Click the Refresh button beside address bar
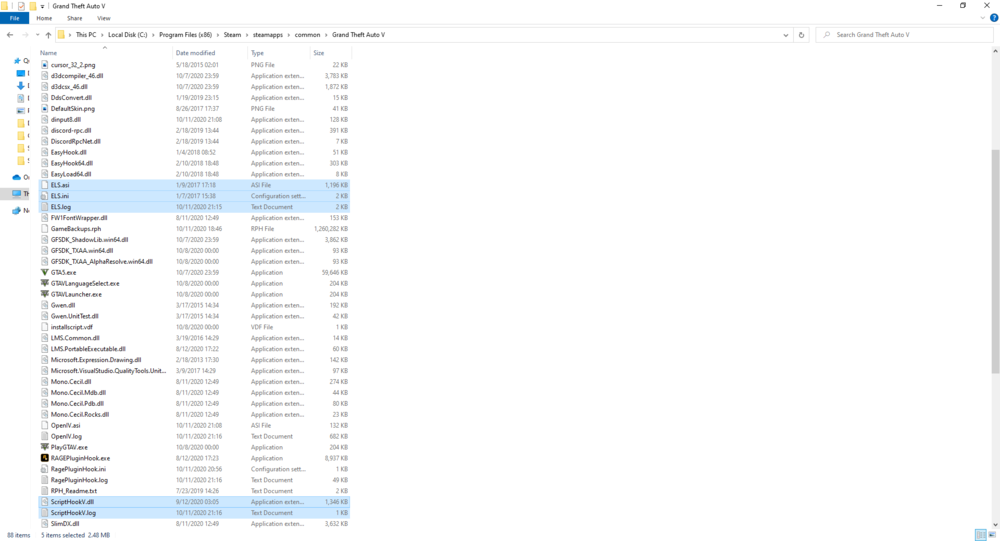Viewport: 1000px width, 541px height. click(802, 35)
